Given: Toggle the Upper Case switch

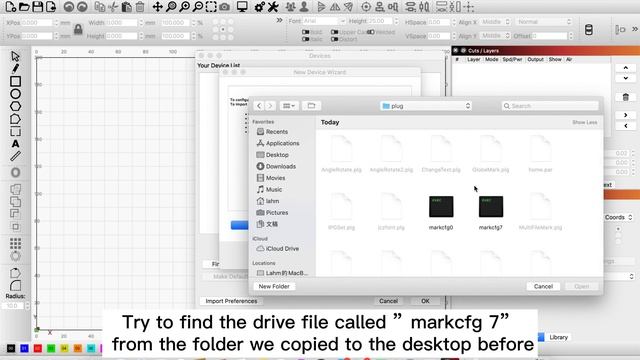Looking at the screenshot, I should (x=335, y=32).
